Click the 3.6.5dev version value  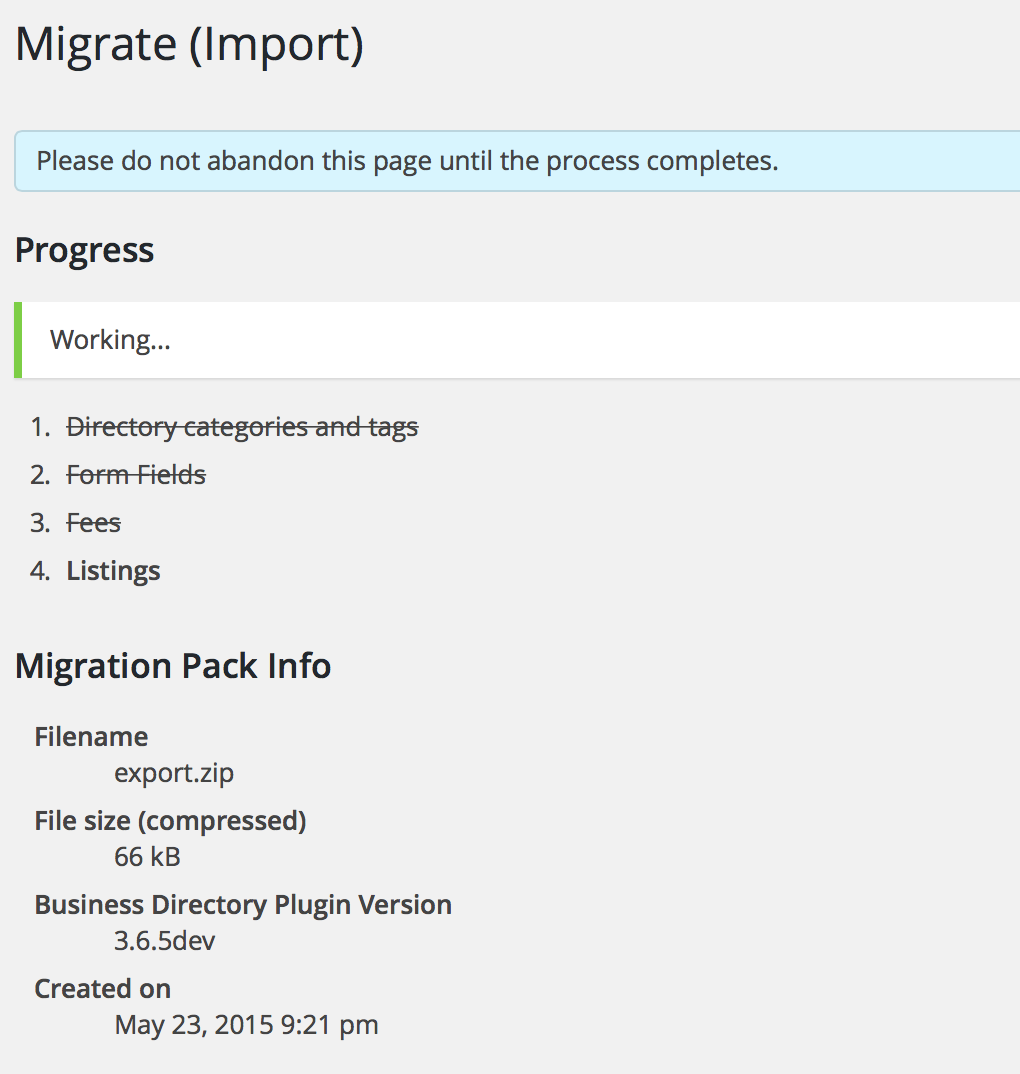click(164, 941)
